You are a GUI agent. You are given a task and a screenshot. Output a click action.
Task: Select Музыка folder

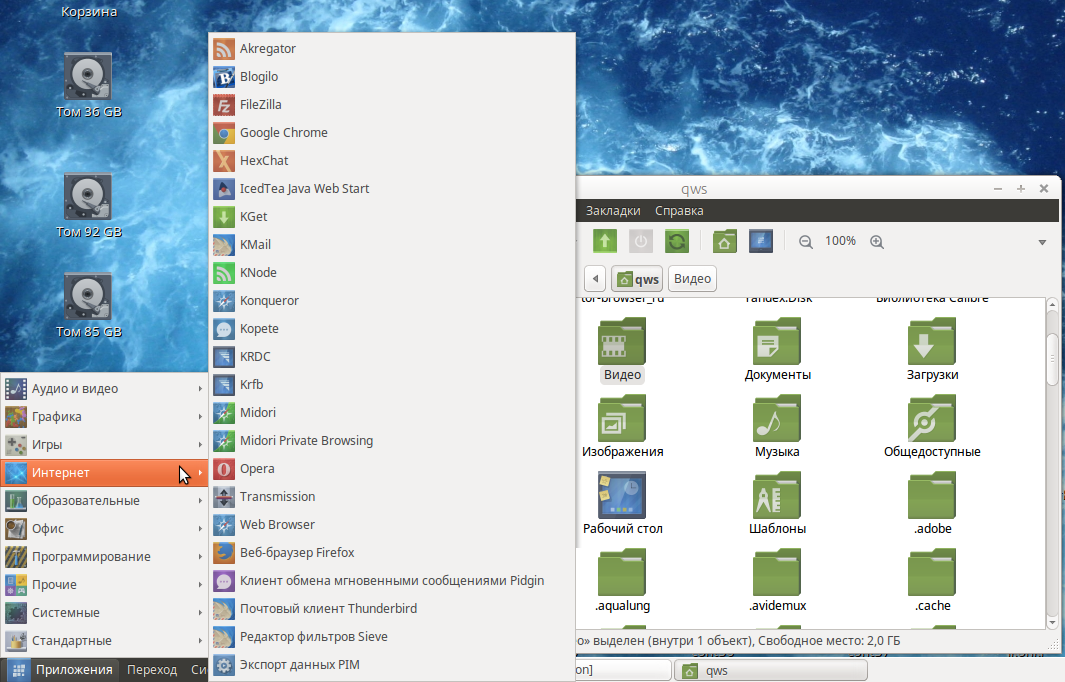coord(777,428)
